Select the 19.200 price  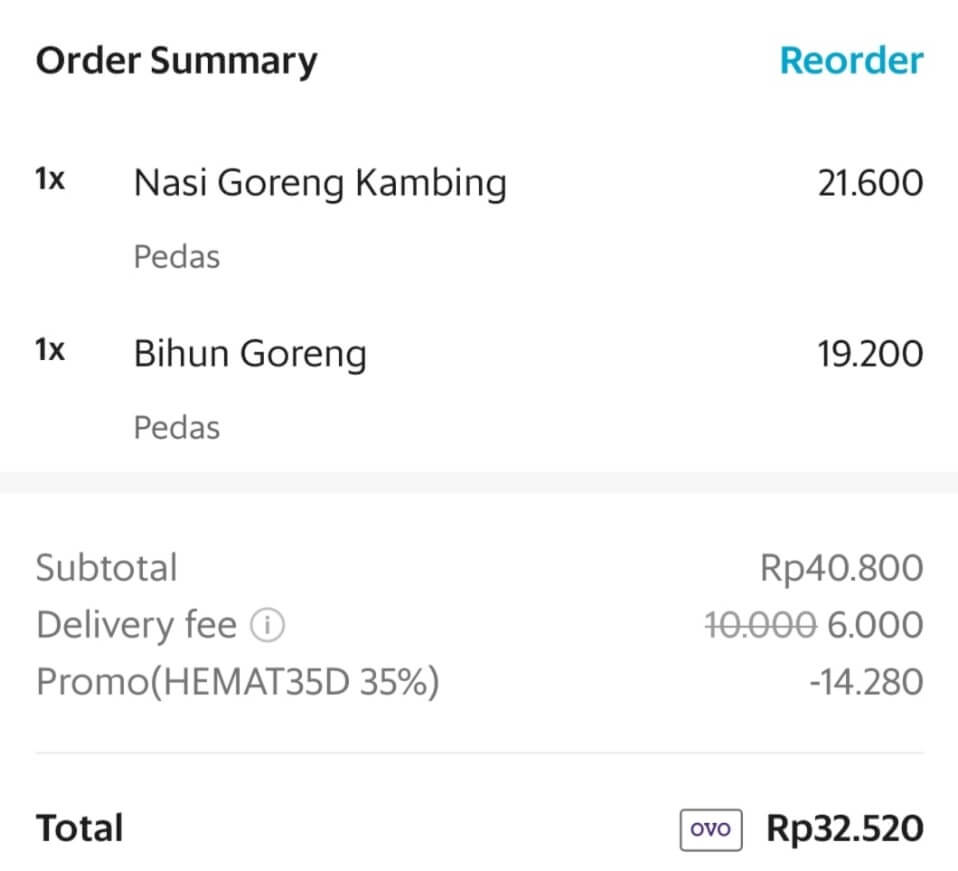(870, 354)
